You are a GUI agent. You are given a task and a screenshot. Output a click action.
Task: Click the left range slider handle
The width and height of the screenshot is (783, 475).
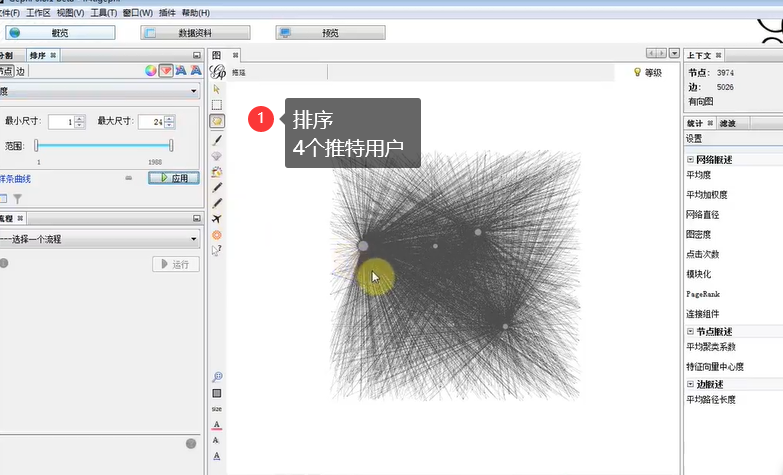click(36, 145)
